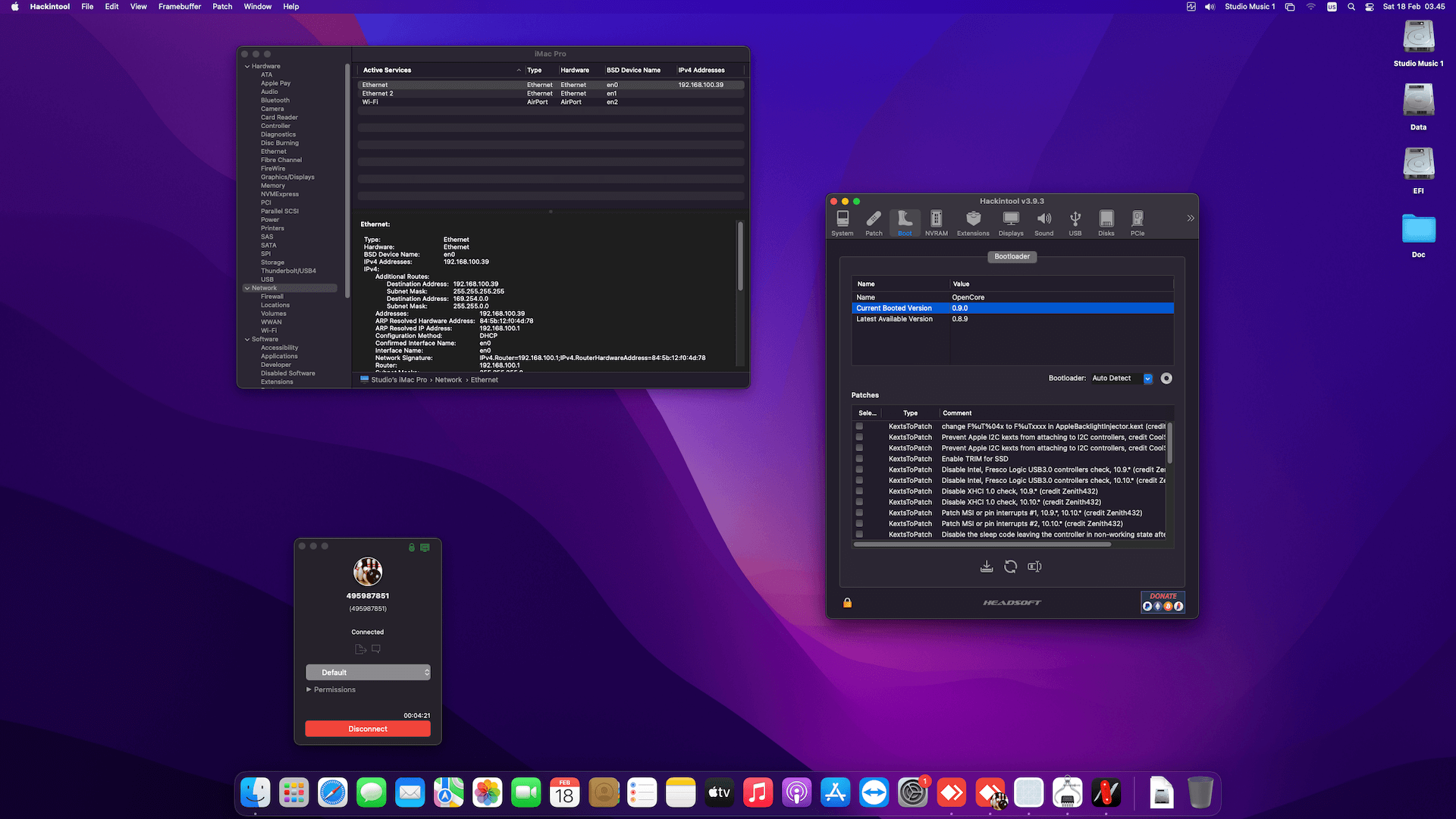
Task: Collapse the Network group in System Information sidebar
Action: (x=247, y=288)
